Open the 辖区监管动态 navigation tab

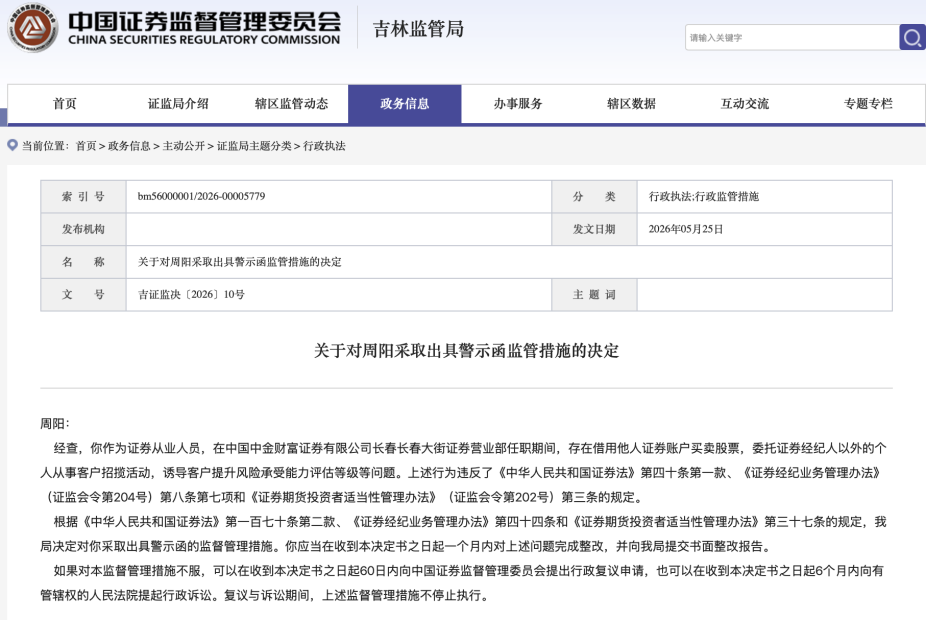291,104
